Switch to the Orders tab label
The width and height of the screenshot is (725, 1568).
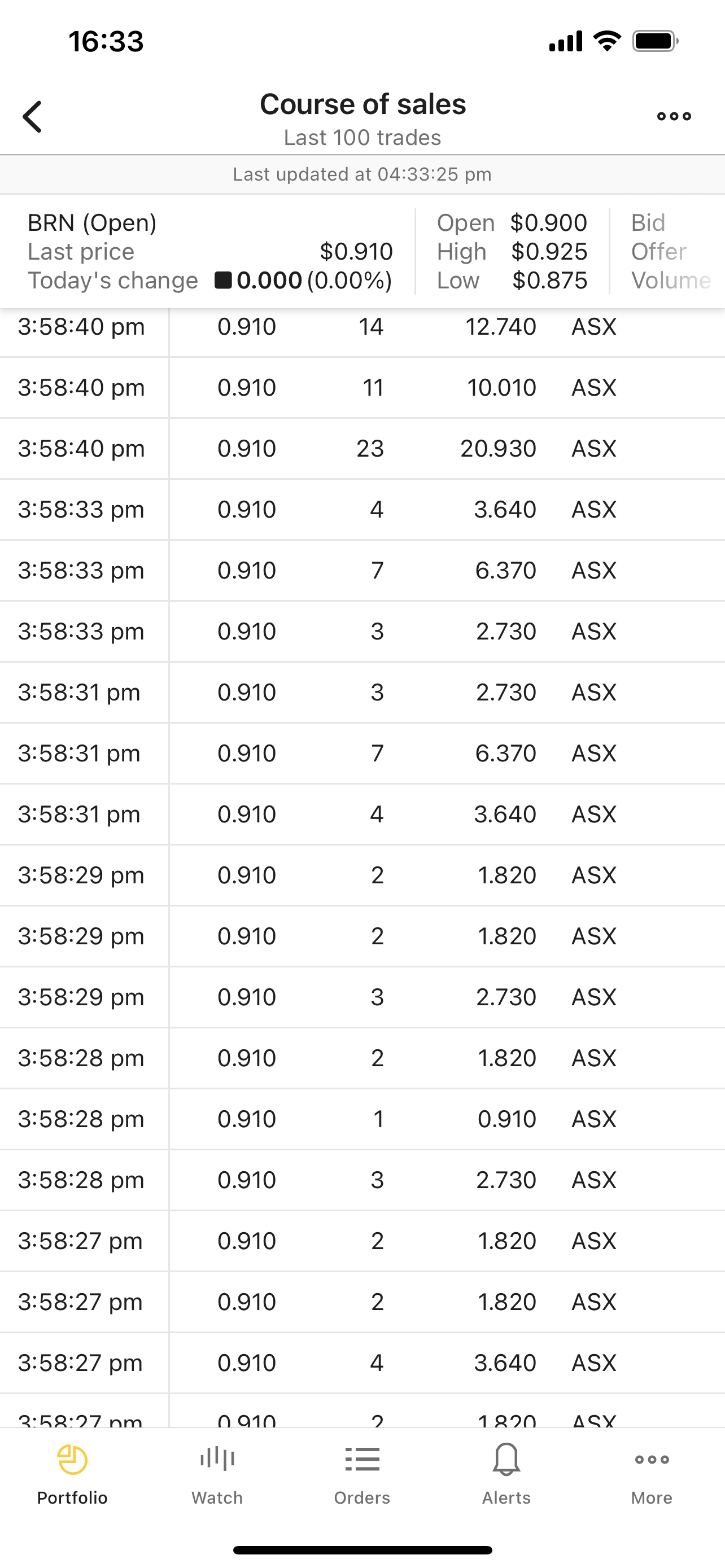point(362,1497)
